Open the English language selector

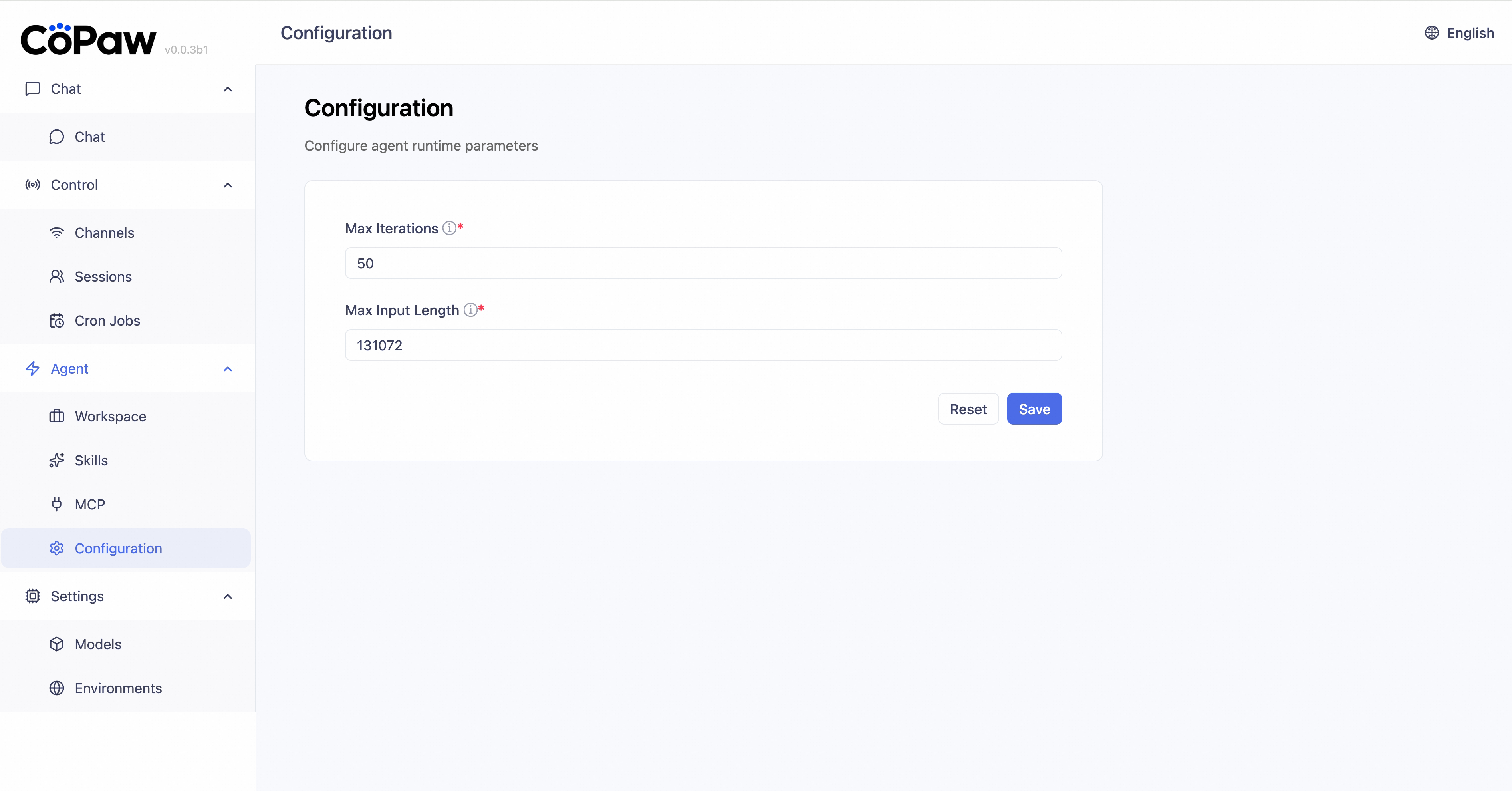[x=1470, y=33]
